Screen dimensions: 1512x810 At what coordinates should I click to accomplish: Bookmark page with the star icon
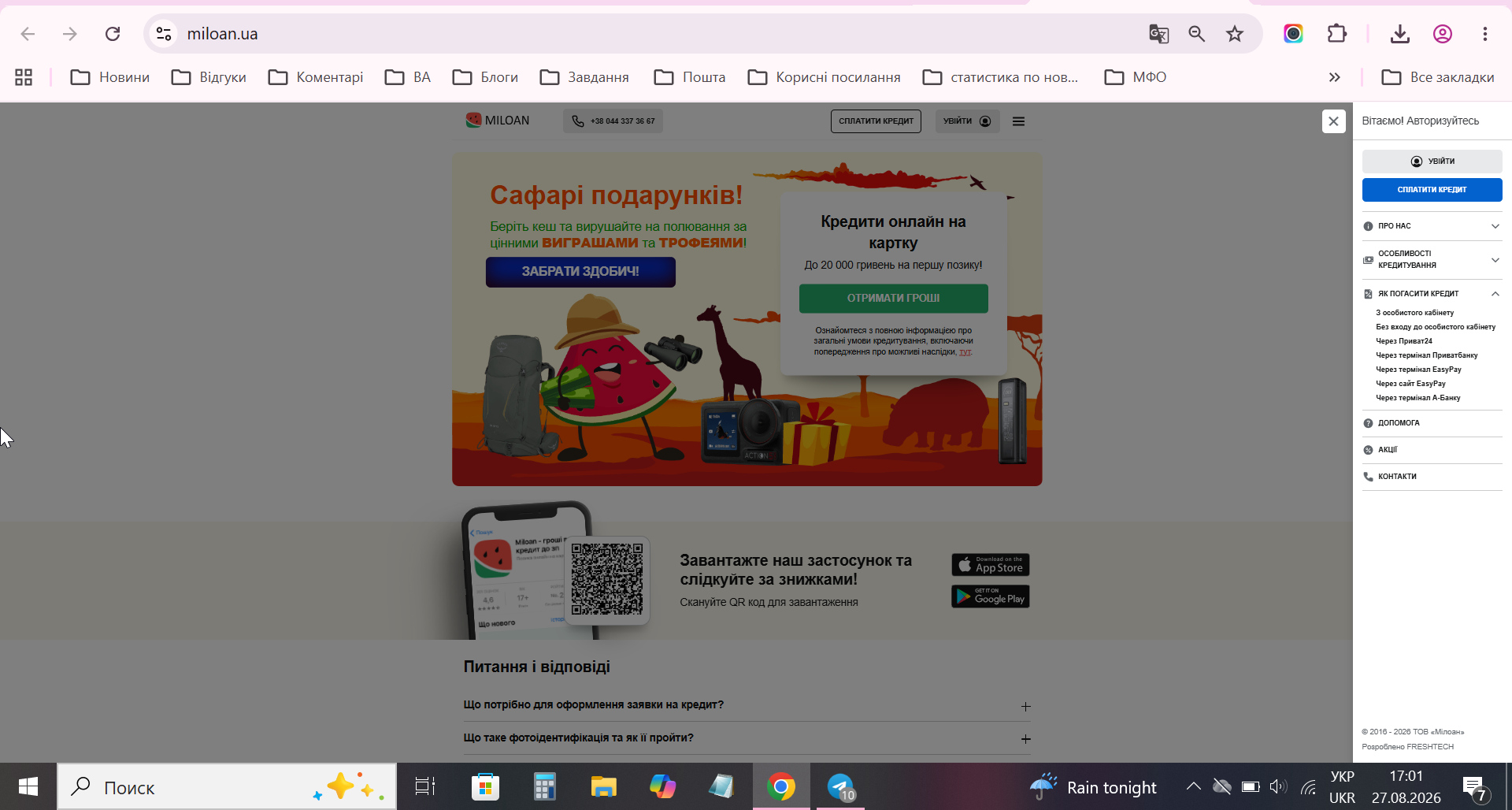(x=1234, y=34)
